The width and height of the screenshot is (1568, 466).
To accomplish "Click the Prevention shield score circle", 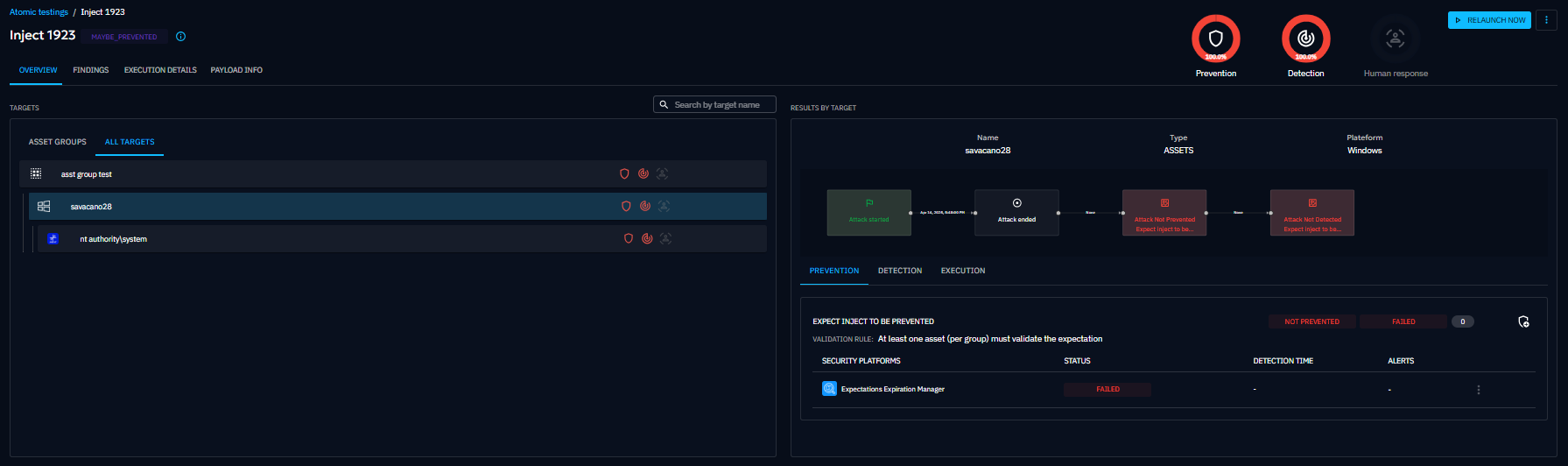I will [1215, 39].
